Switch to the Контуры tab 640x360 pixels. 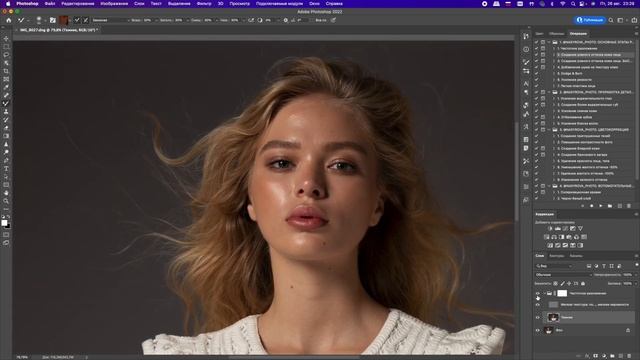point(556,256)
